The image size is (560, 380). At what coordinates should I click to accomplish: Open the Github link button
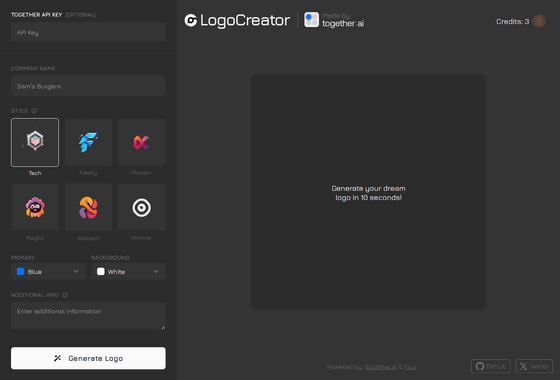491,366
